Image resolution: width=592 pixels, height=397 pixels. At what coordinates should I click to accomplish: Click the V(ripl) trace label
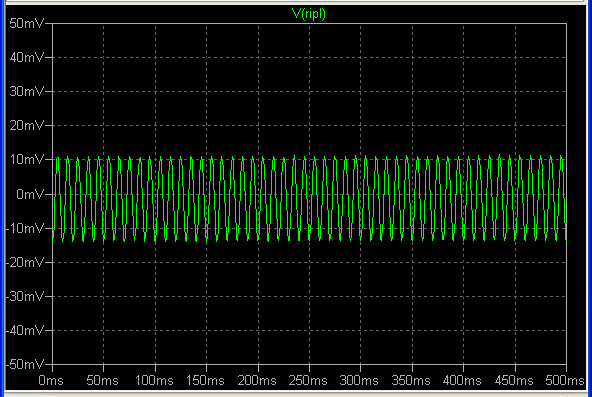(x=308, y=14)
